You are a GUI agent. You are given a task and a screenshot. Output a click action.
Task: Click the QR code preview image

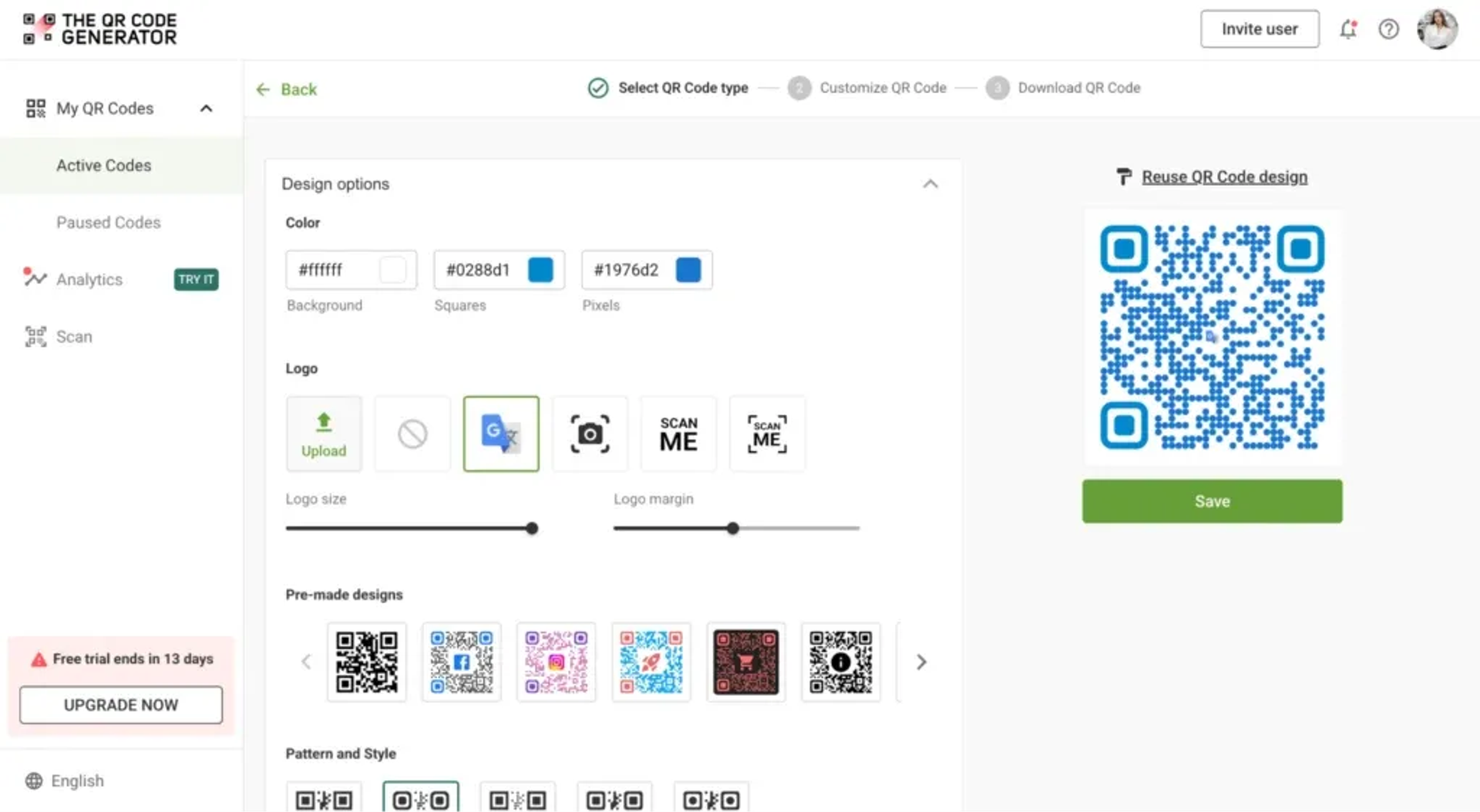click(x=1213, y=337)
